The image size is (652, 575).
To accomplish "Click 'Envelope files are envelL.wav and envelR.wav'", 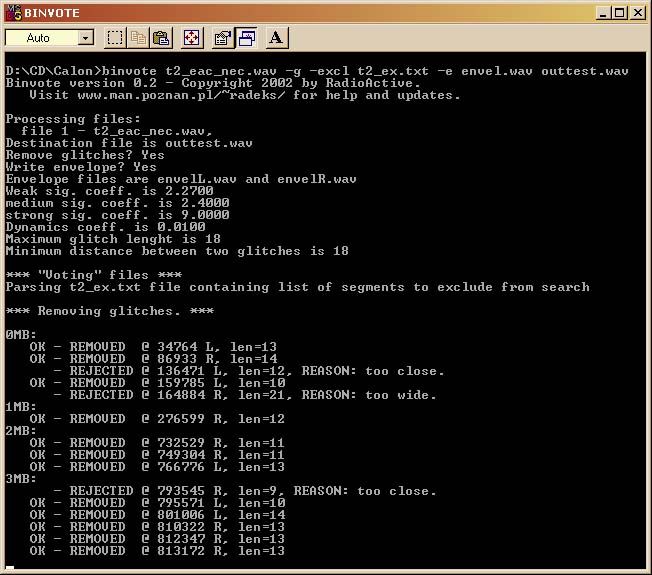I will tap(181, 179).
